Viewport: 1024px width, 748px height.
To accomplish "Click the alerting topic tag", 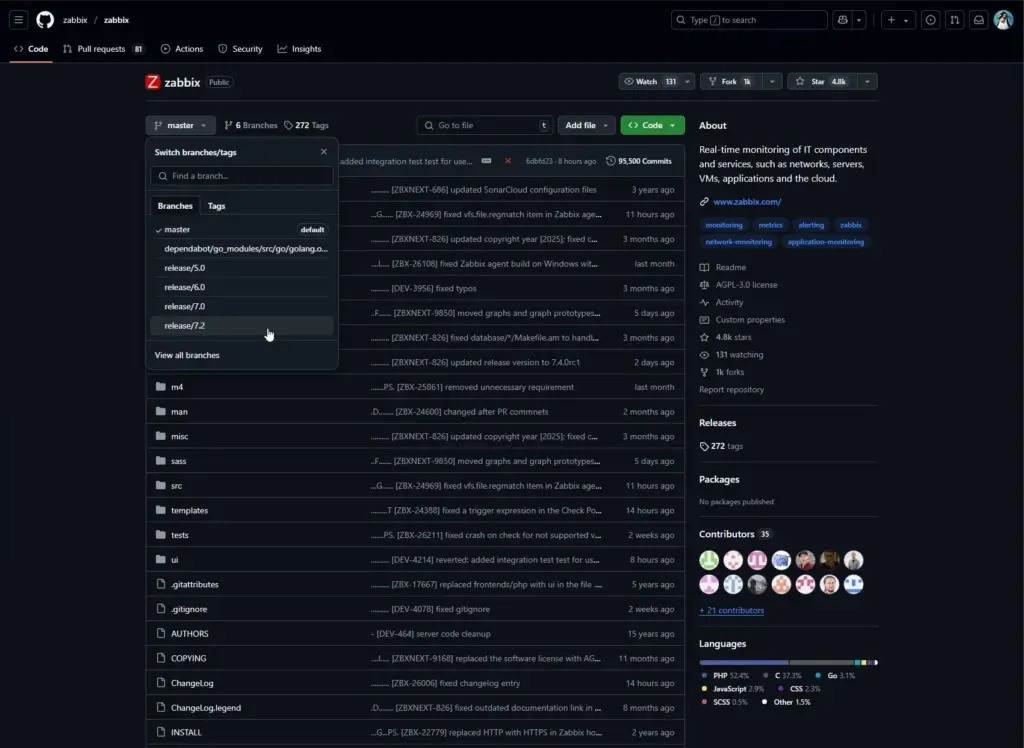I will click(810, 225).
